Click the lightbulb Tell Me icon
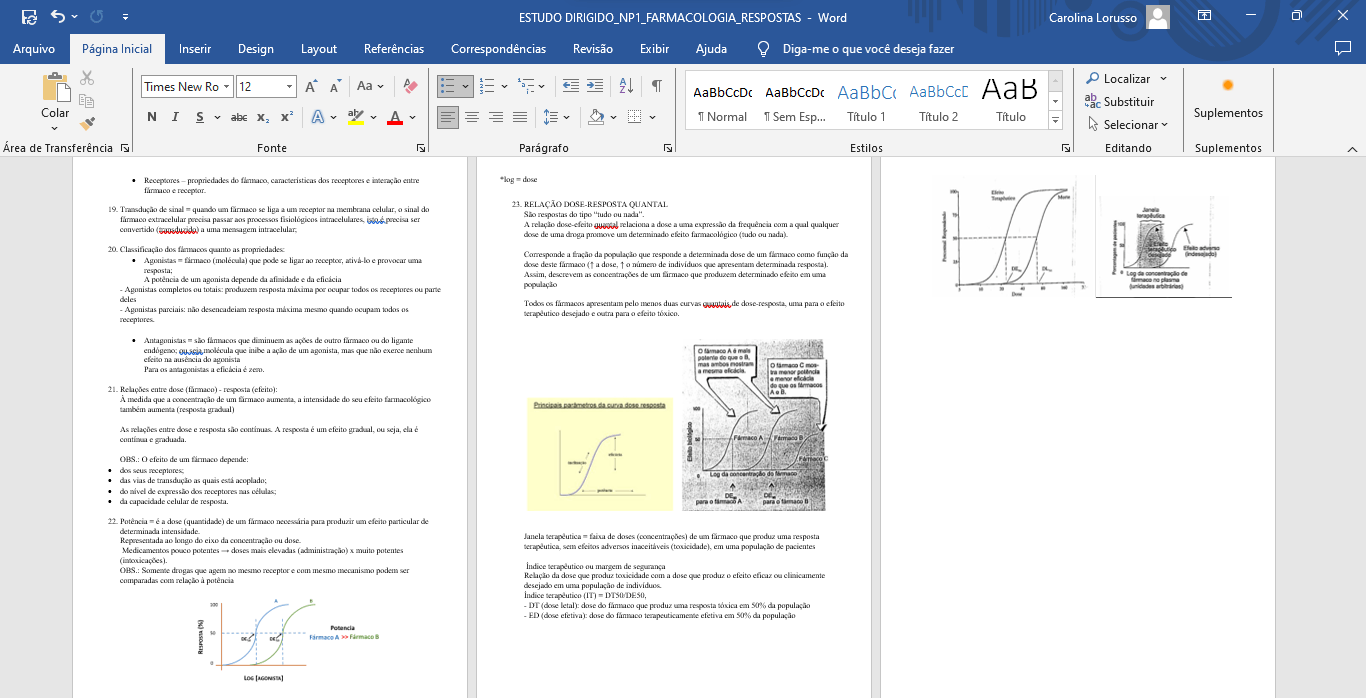 (x=764, y=48)
